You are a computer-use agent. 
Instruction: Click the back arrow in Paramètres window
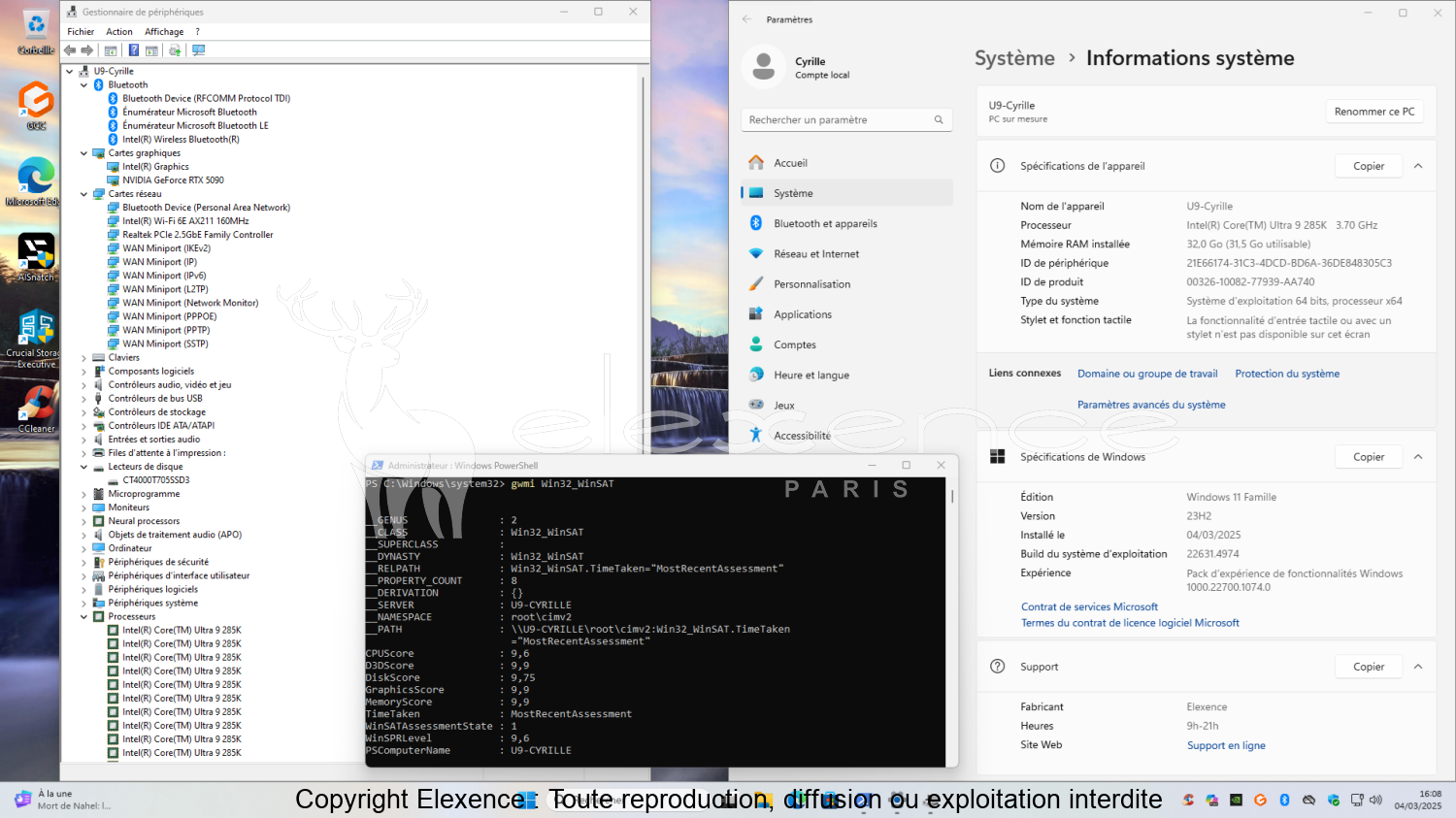pos(746,19)
